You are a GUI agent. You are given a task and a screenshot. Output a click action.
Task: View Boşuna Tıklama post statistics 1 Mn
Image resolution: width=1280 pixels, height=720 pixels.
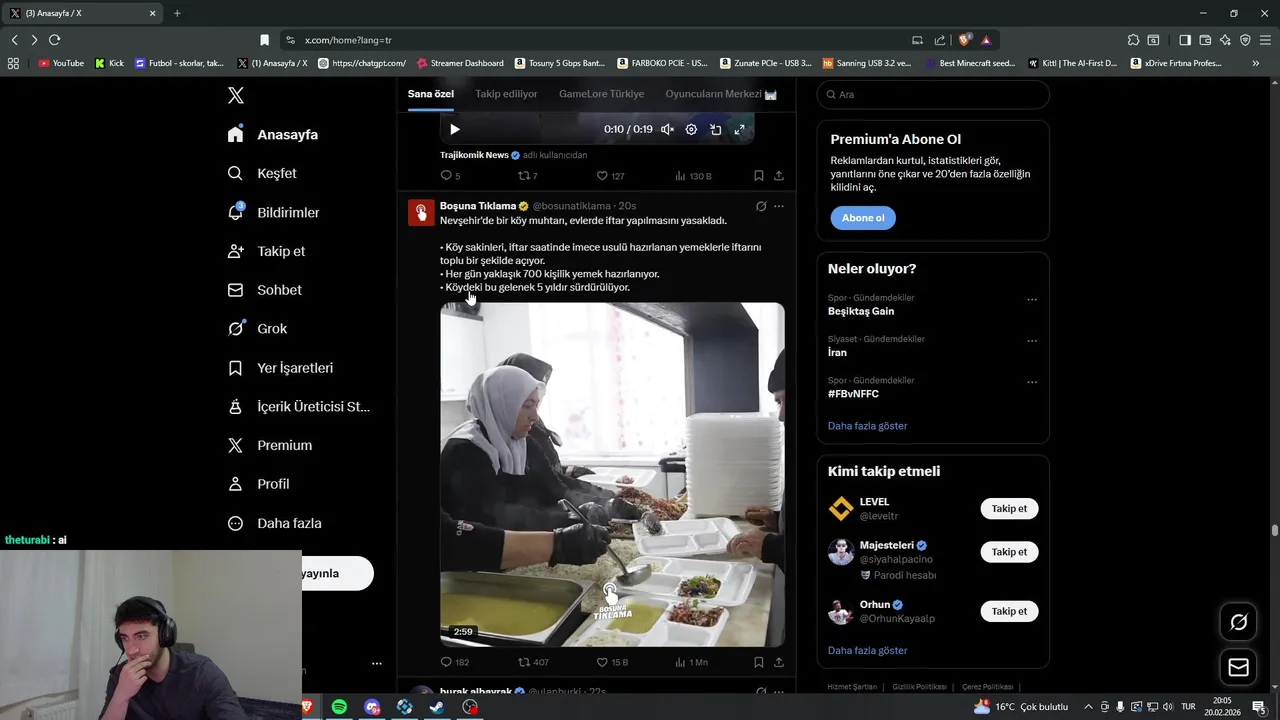691,662
